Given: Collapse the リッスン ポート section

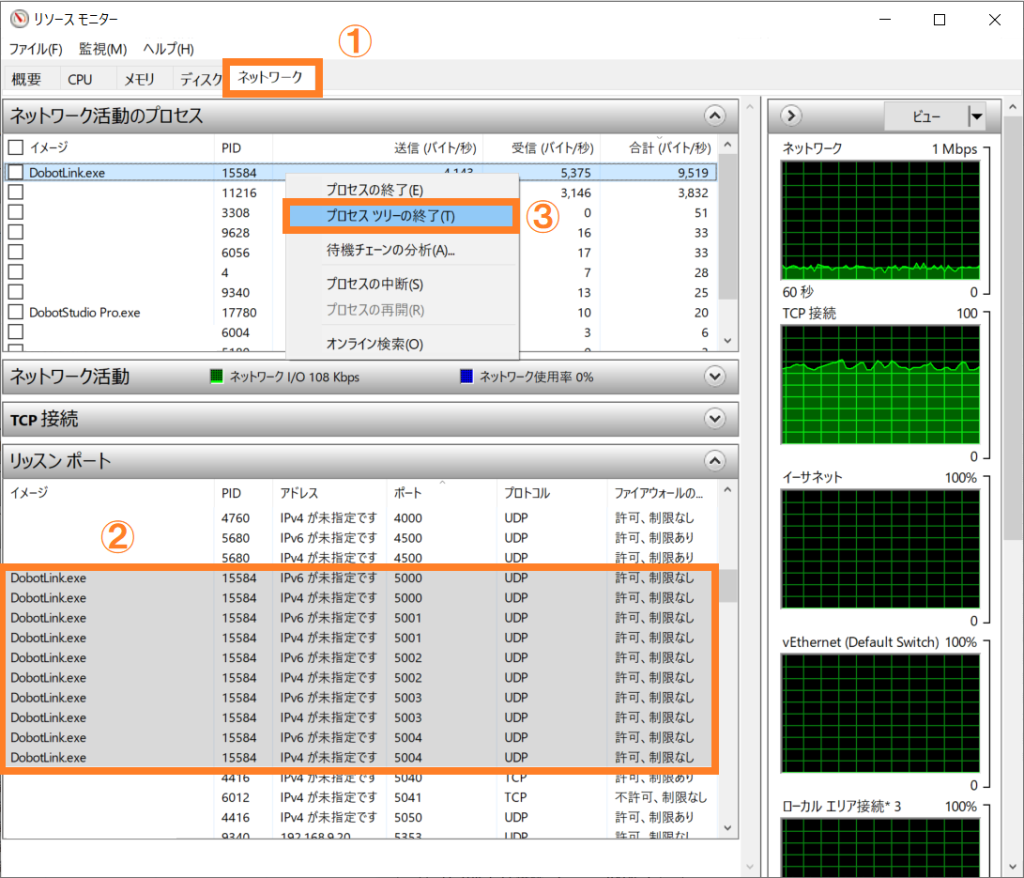Looking at the screenshot, I should click(714, 461).
